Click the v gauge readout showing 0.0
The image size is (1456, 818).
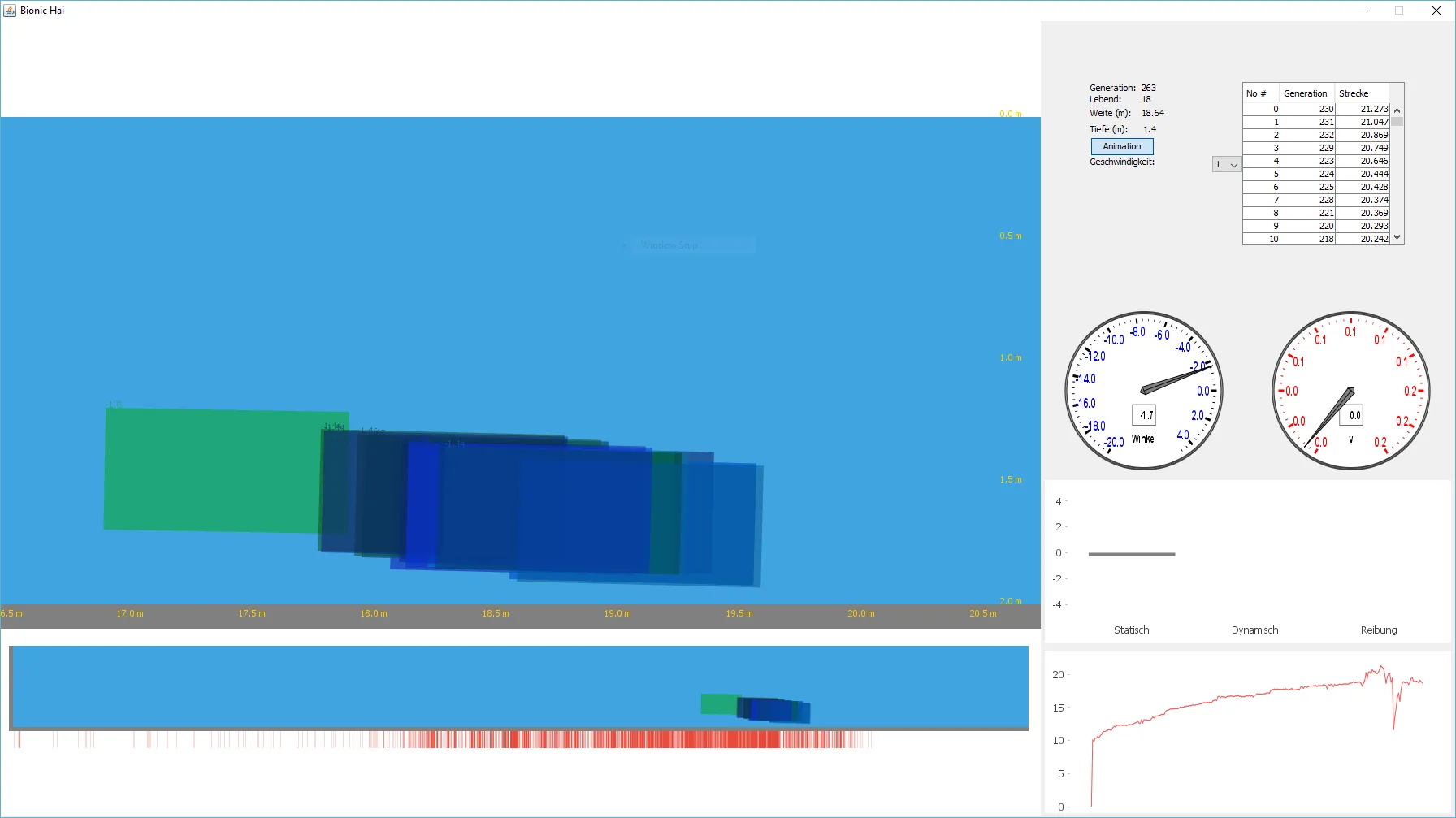click(1353, 415)
